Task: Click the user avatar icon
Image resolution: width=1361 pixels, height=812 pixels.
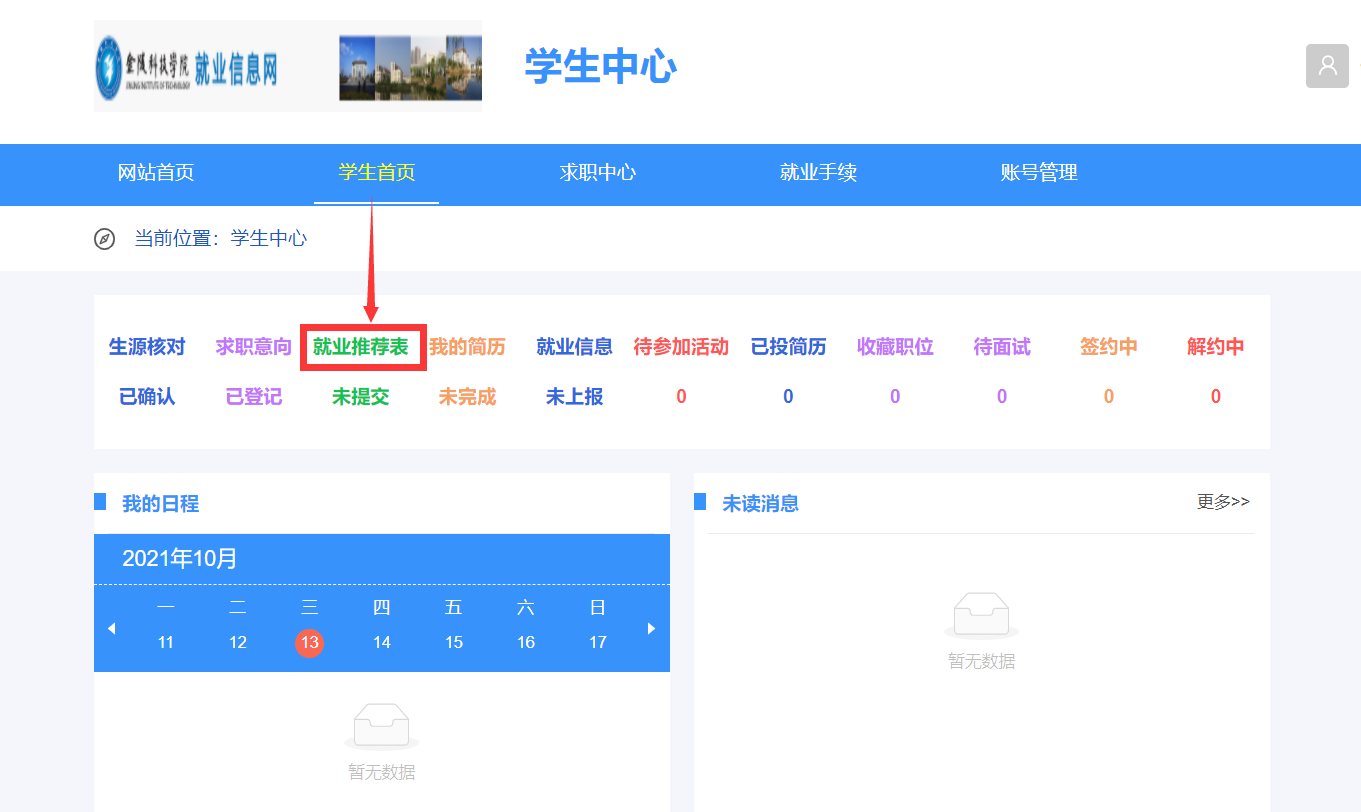Action: point(1327,66)
